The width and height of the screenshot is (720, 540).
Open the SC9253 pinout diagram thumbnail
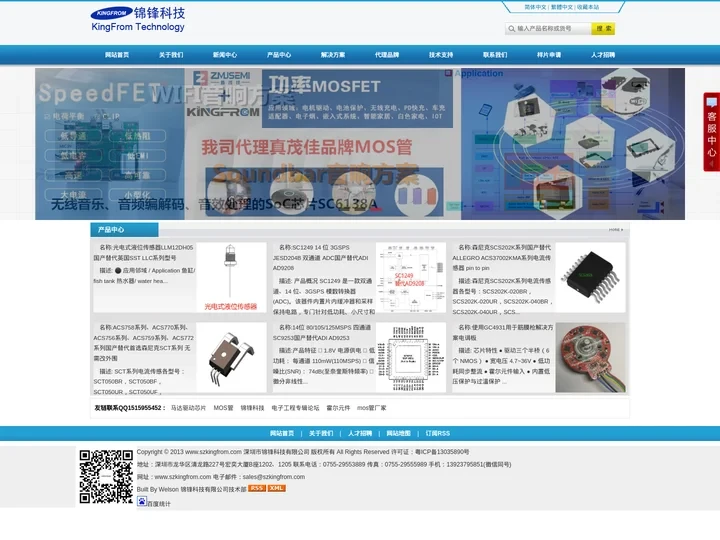pos(411,357)
